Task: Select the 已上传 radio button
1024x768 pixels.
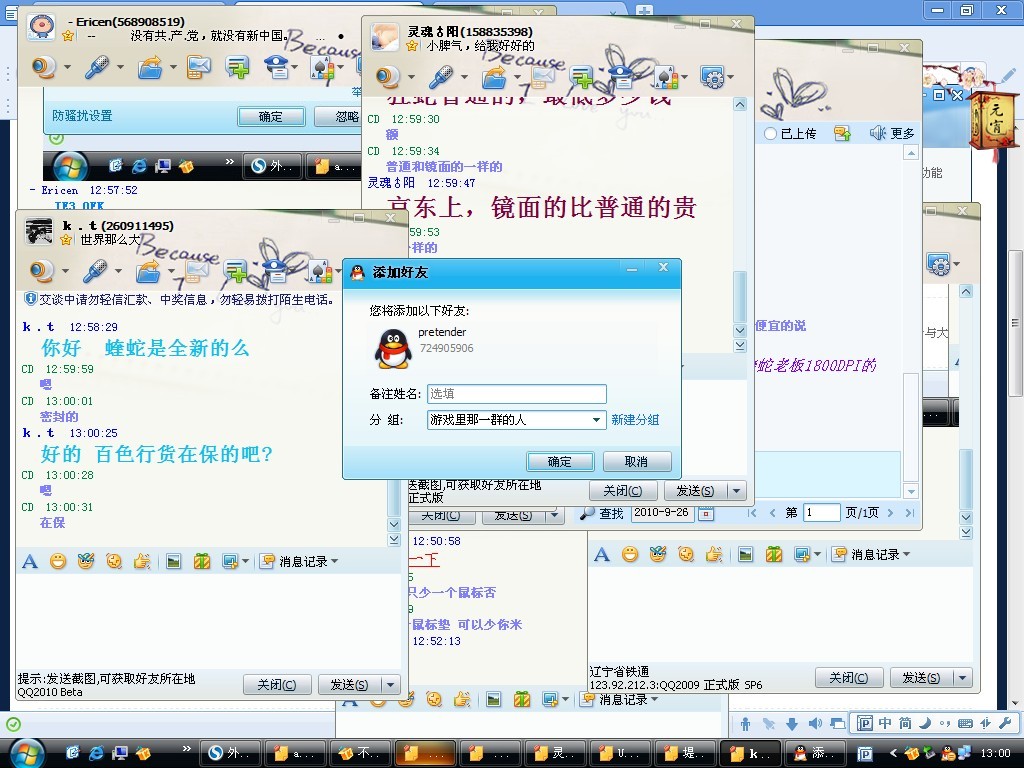Action: pos(770,134)
